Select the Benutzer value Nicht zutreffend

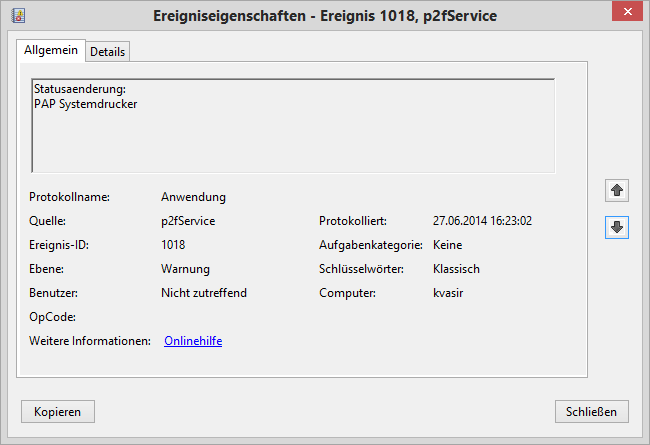coord(203,293)
